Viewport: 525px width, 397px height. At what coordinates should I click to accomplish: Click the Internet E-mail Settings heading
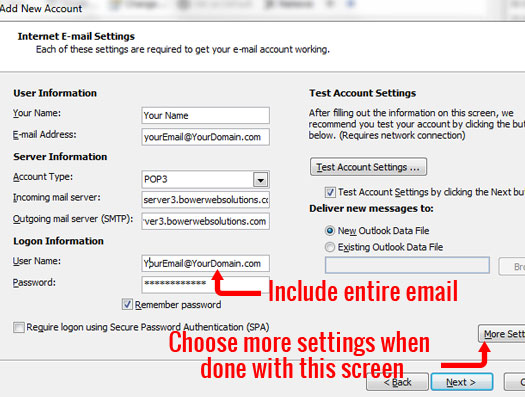click(x=76, y=36)
